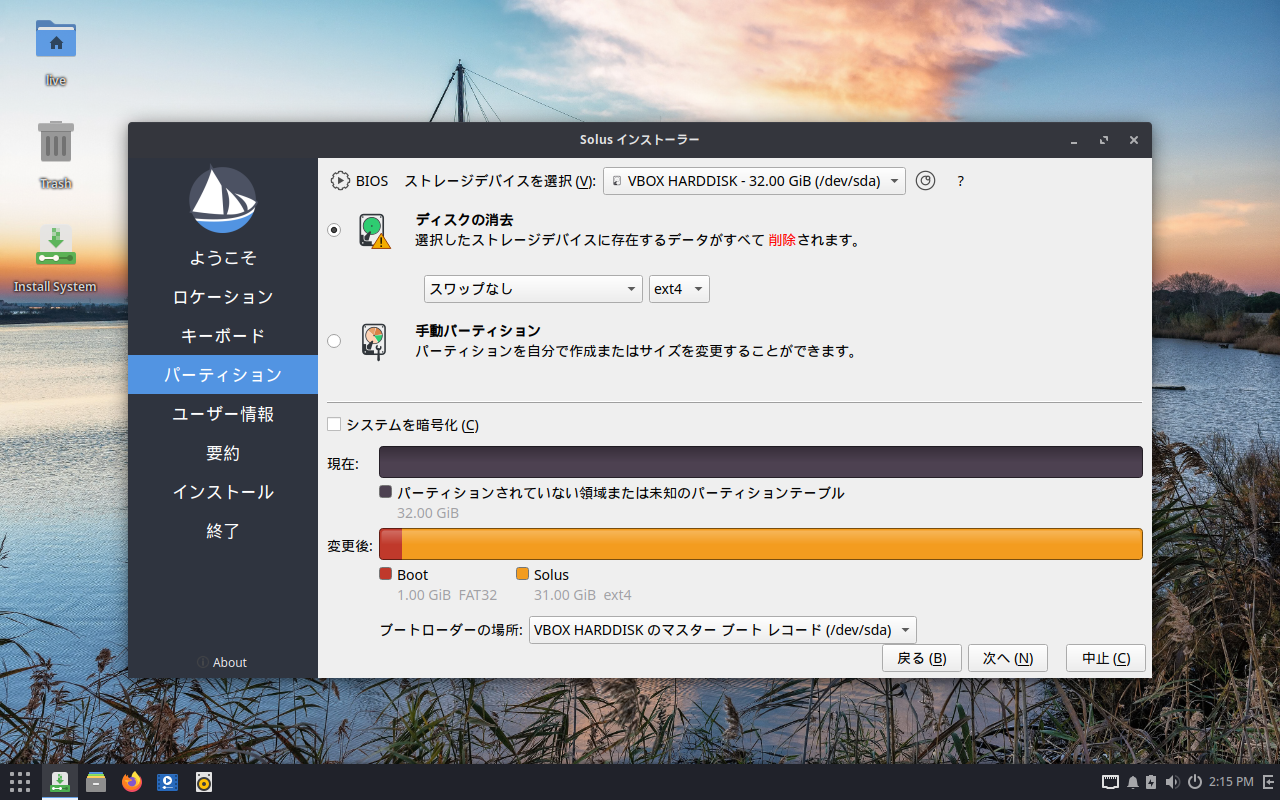This screenshot has height=800, width=1280.
Task: Go to the 要約 step
Action: [x=223, y=453]
